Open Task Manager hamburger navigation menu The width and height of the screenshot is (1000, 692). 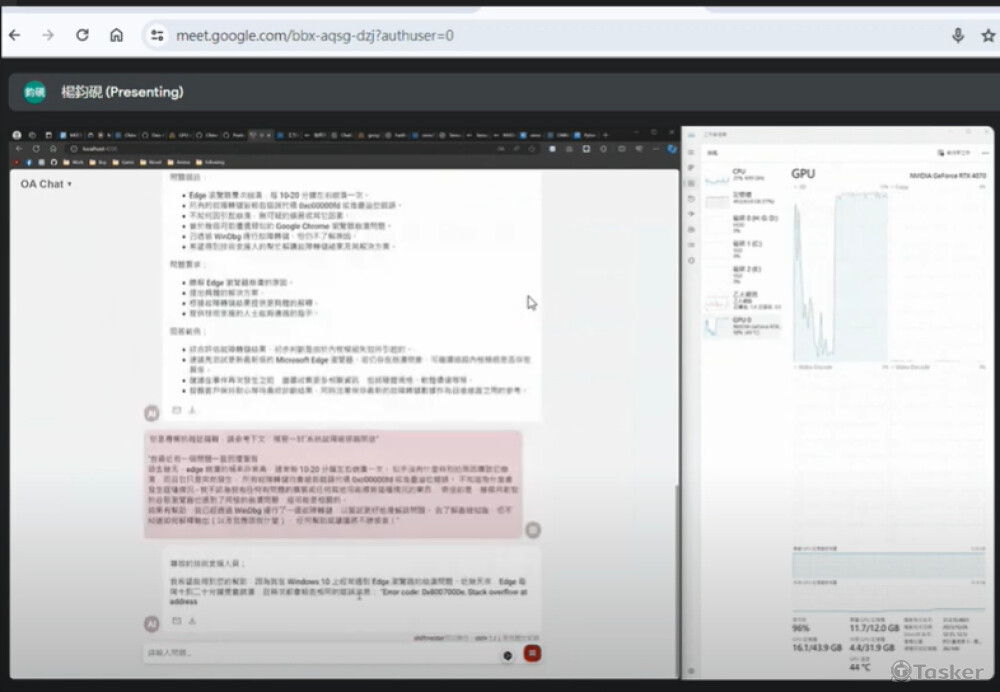pyautogui.click(x=691, y=153)
